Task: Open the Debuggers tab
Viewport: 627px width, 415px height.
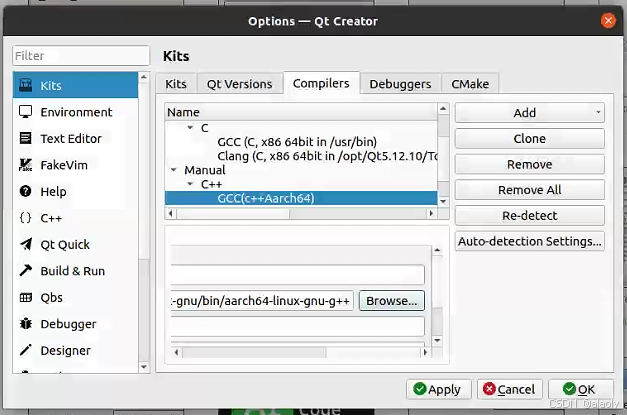Action: click(400, 84)
